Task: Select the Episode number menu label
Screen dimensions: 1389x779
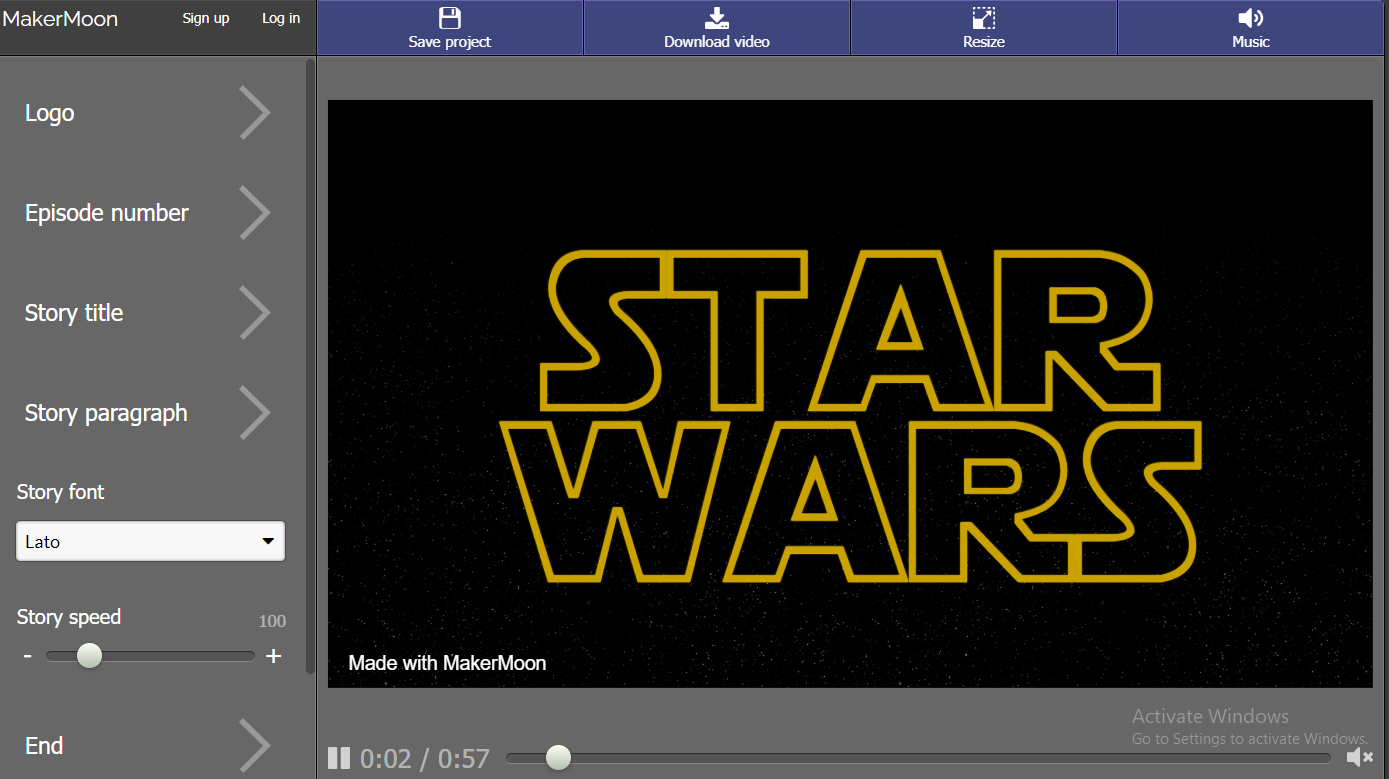Action: pyautogui.click(x=107, y=213)
